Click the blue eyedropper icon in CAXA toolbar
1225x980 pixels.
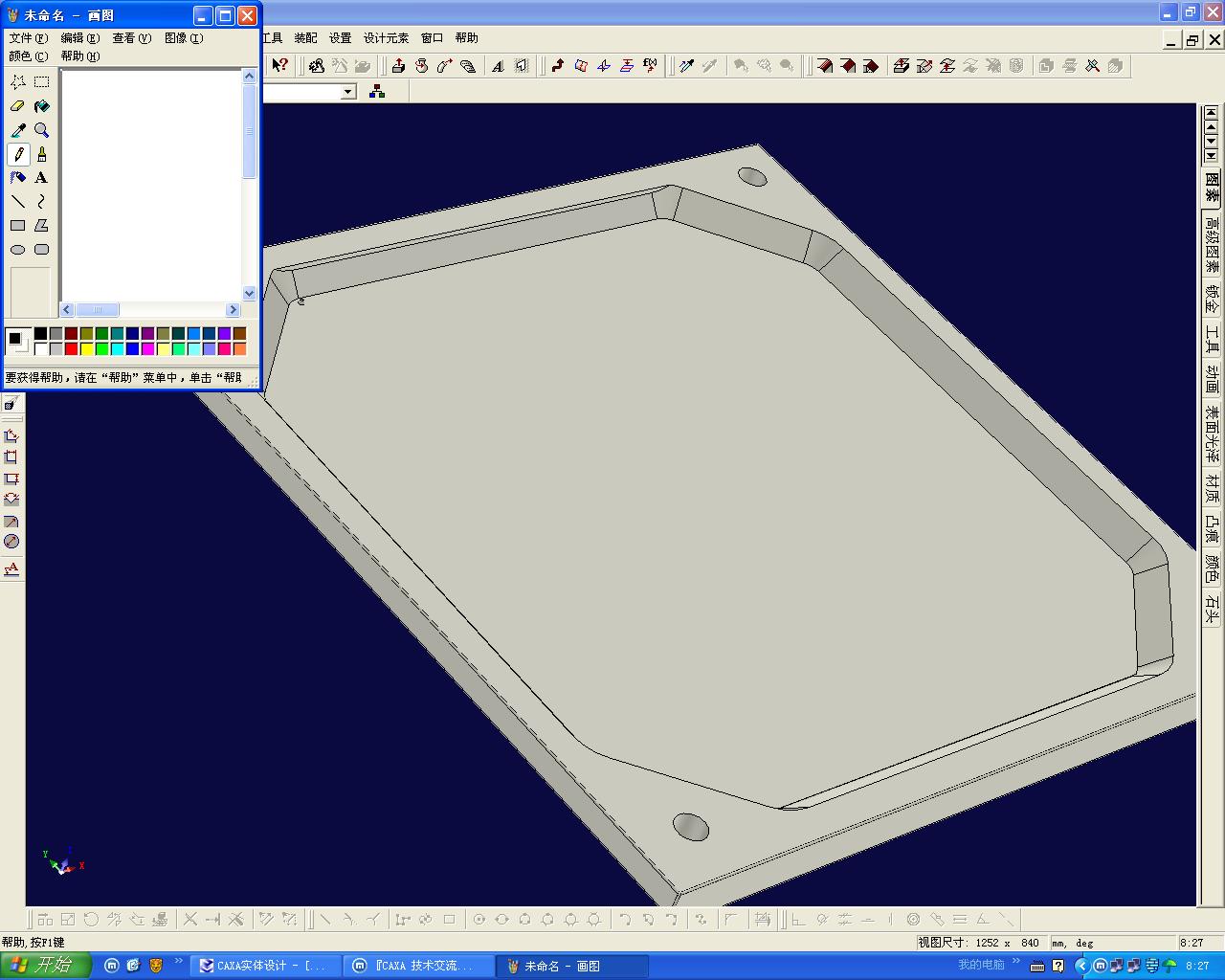(686, 65)
